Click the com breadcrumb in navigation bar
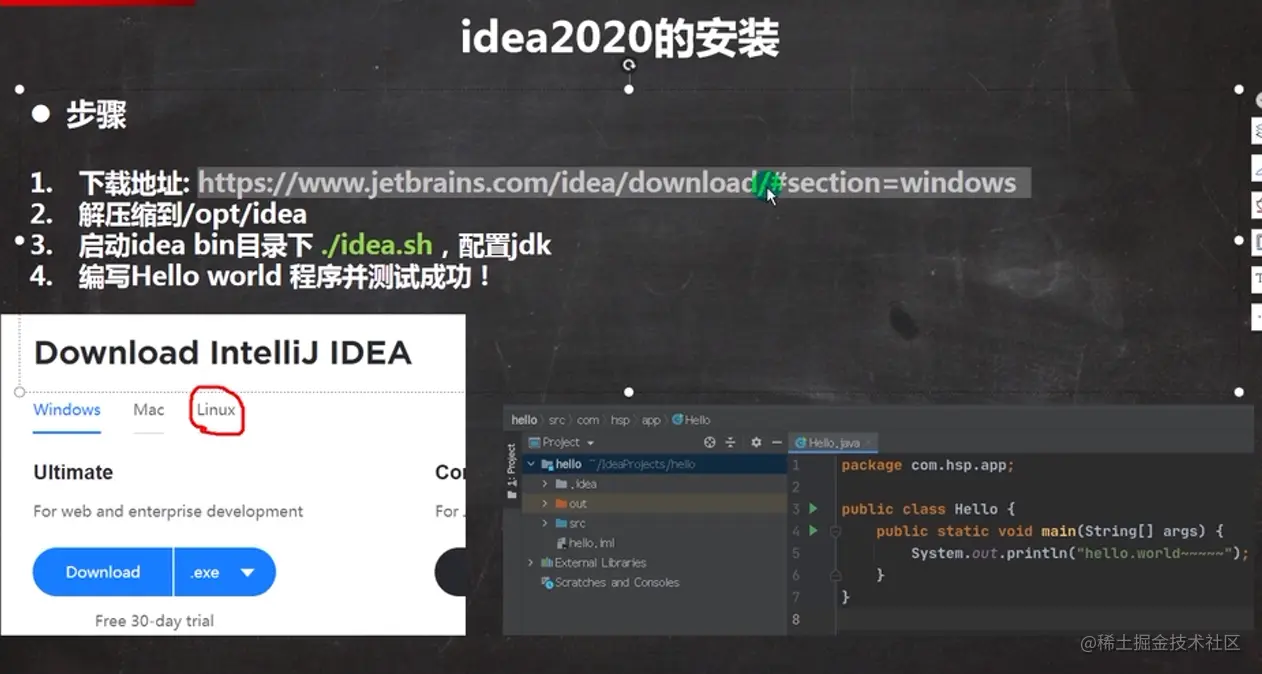The height and width of the screenshot is (674, 1262). pos(588,420)
